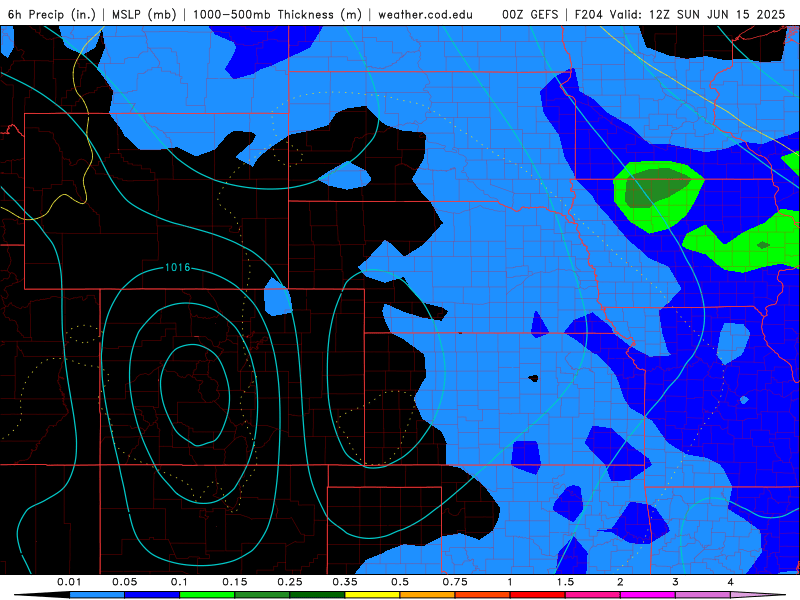Screen dimensions: 800x600
Task: Click the hot pink swatch after 1.5
Action: [593, 595]
